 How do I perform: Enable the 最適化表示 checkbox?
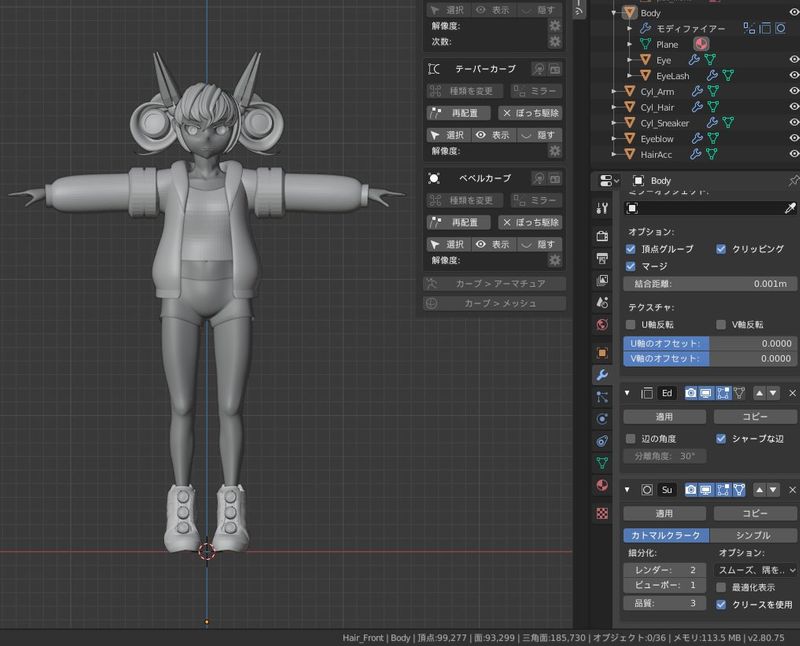click(x=721, y=586)
